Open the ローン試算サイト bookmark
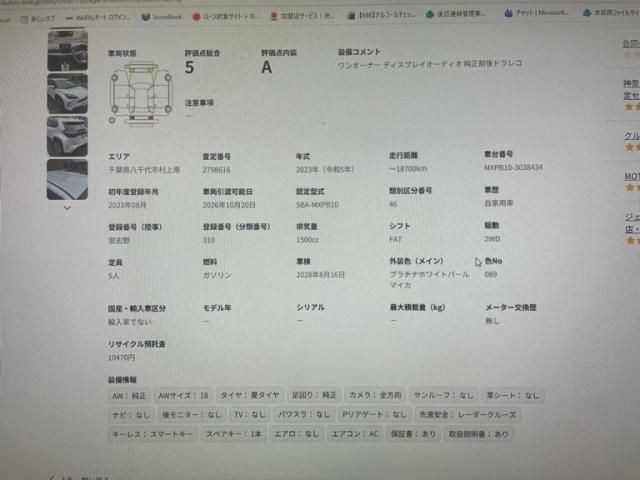 [x=225, y=17]
